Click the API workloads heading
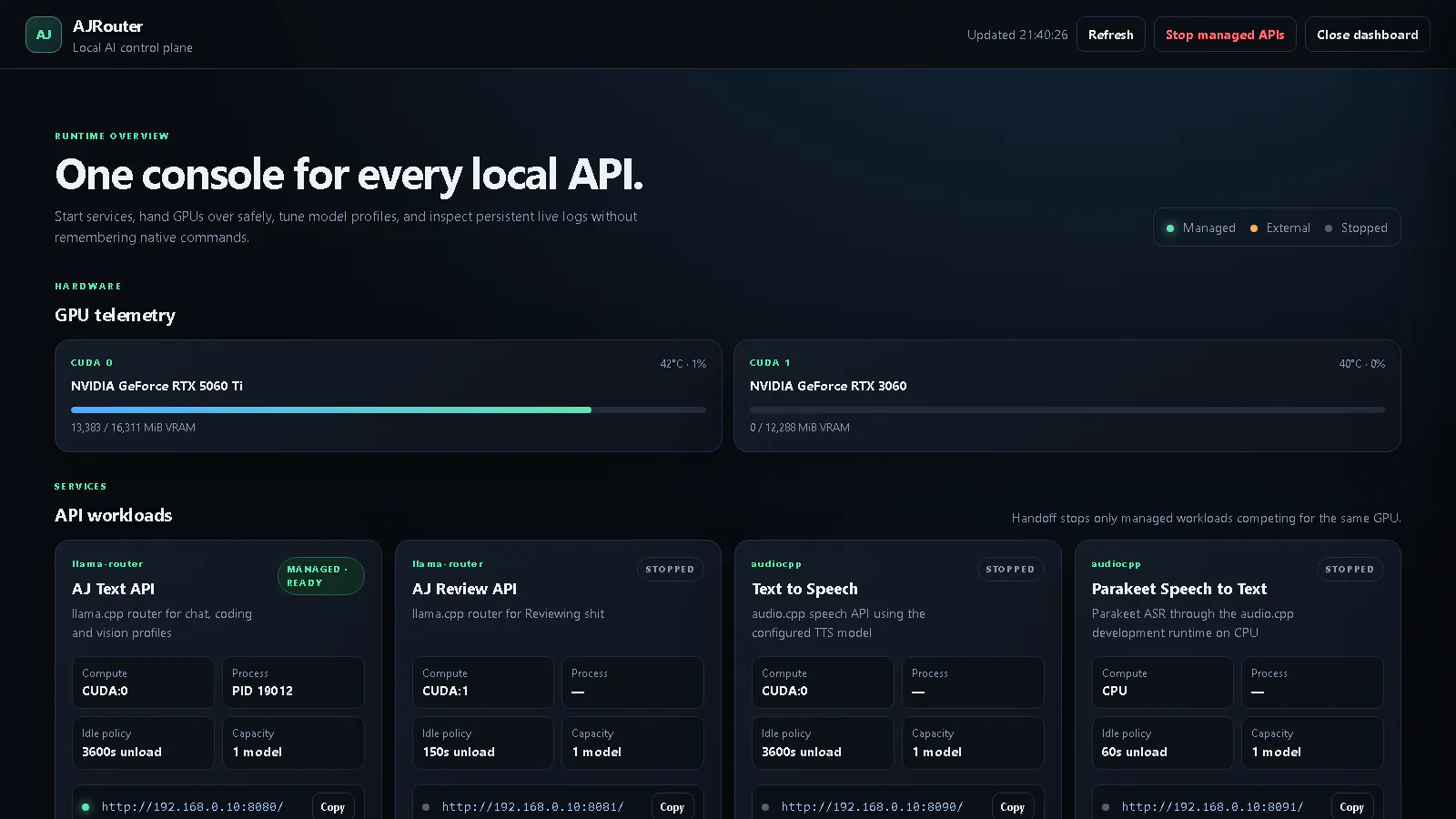1456x819 pixels. click(x=114, y=515)
